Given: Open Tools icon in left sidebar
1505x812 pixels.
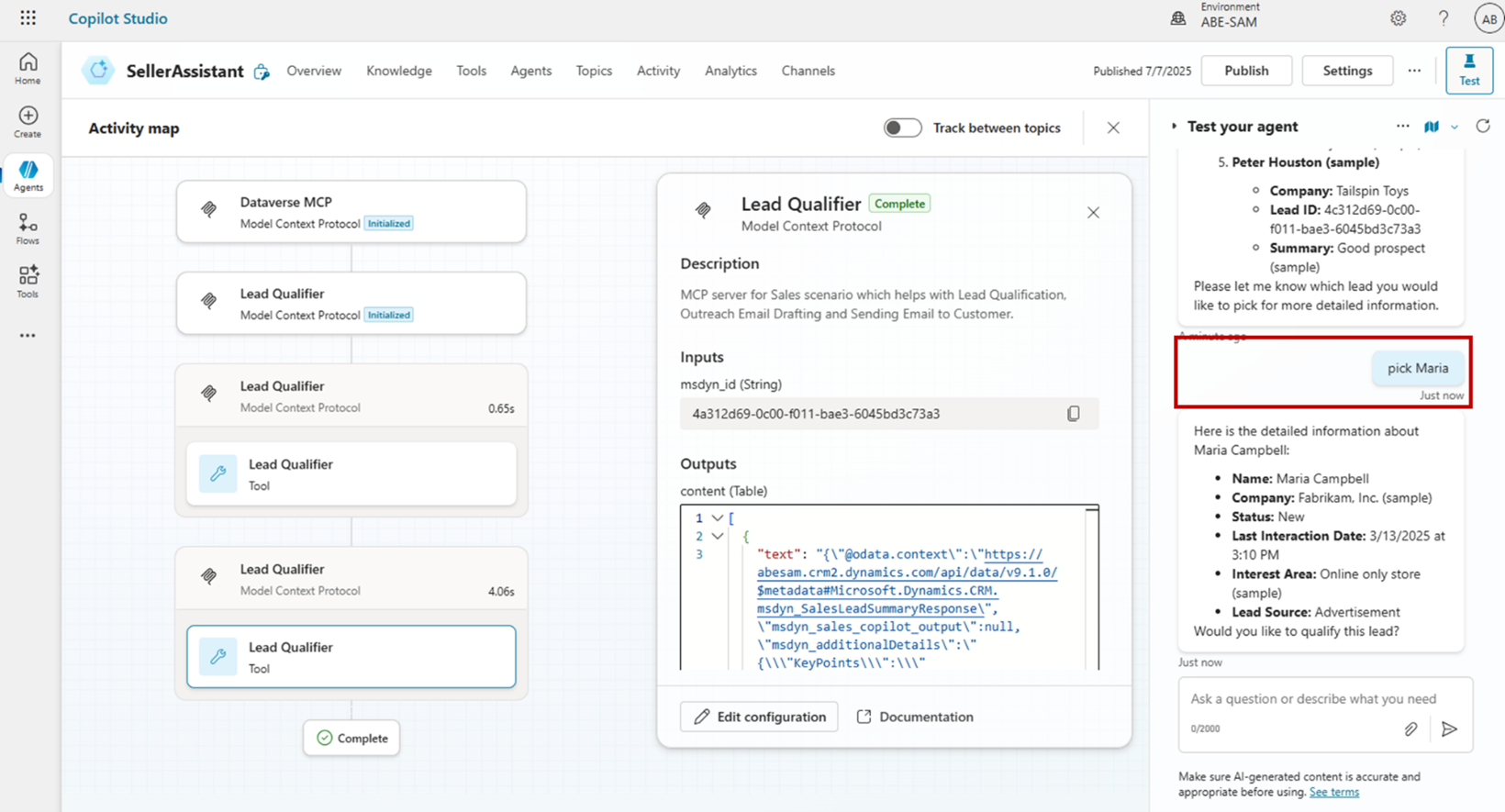Looking at the screenshot, I should 28,282.
